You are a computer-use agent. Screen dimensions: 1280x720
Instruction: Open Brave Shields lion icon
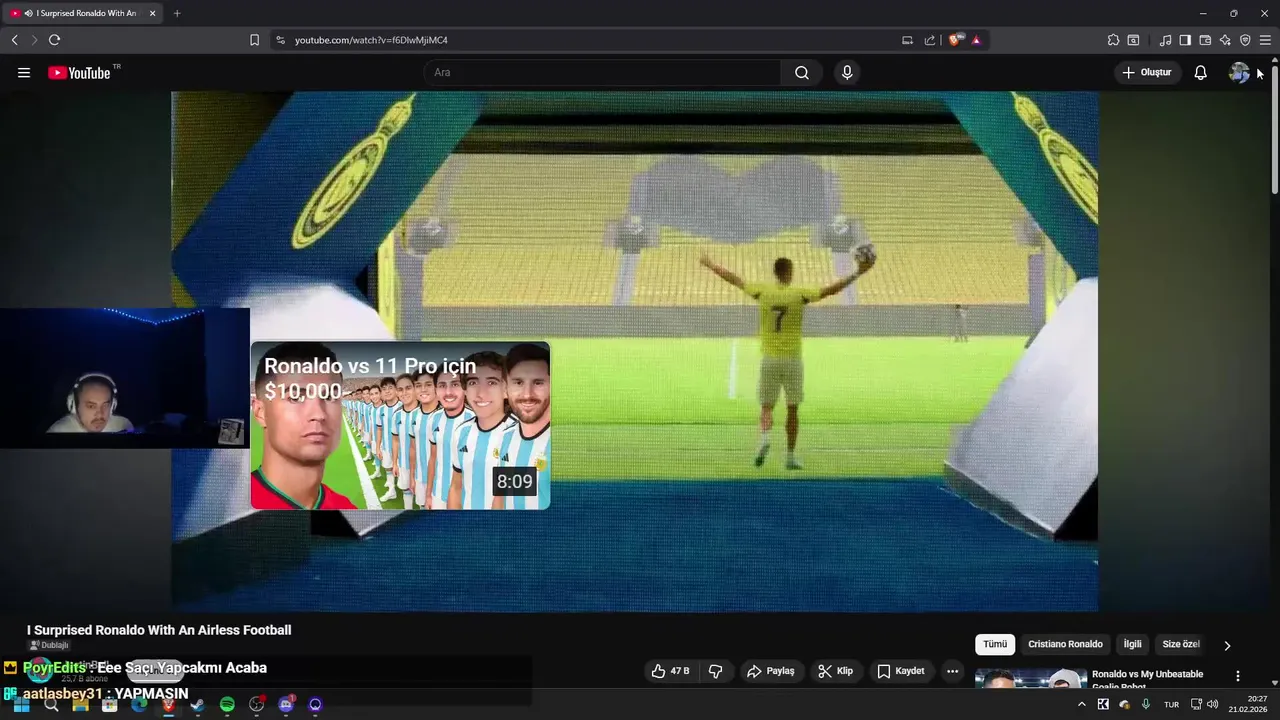956,40
